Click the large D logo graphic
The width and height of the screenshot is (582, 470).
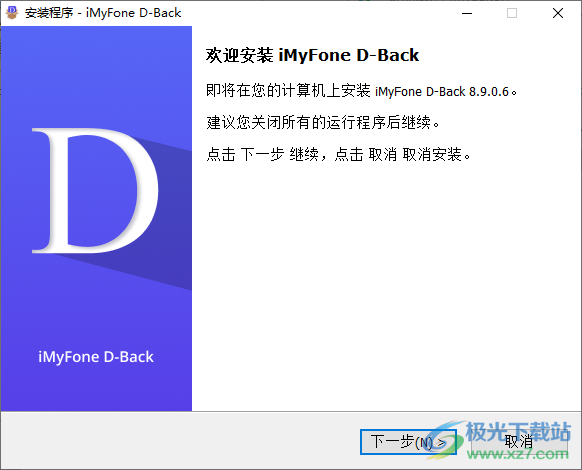point(95,191)
